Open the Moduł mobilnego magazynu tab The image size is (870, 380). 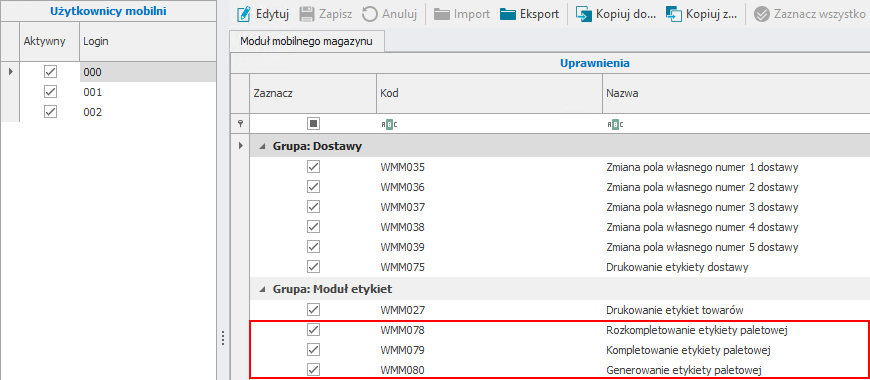point(306,42)
